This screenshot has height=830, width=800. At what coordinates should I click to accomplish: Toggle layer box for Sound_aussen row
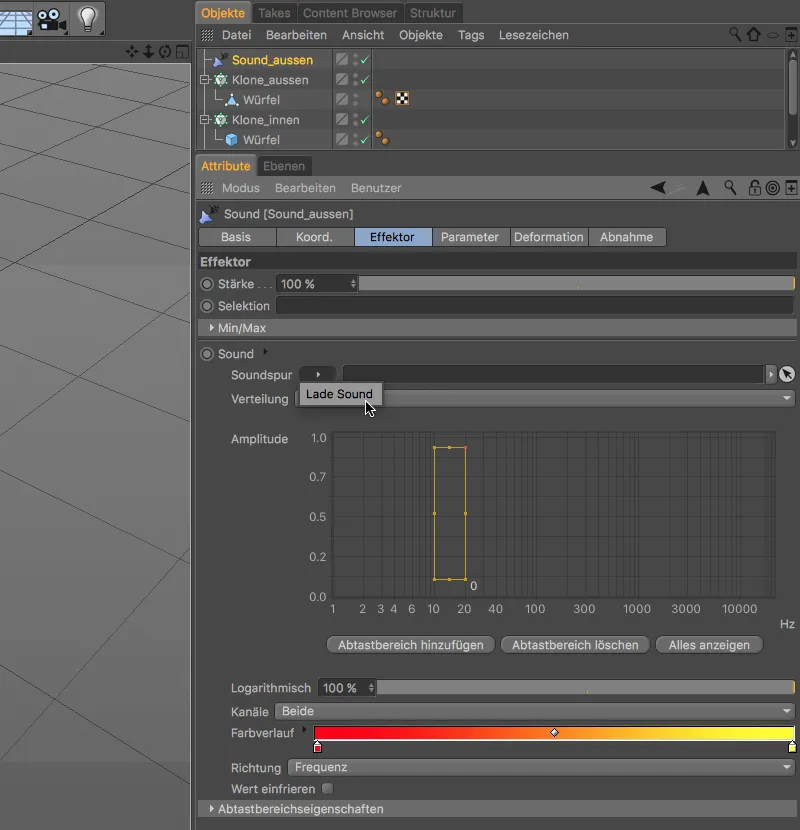pos(342,59)
